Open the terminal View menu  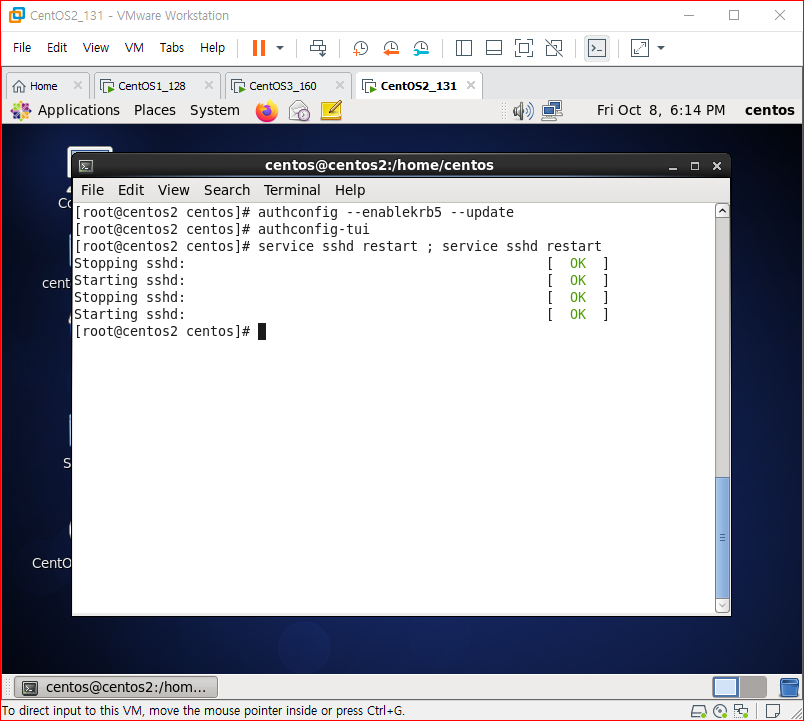(174, 190)
